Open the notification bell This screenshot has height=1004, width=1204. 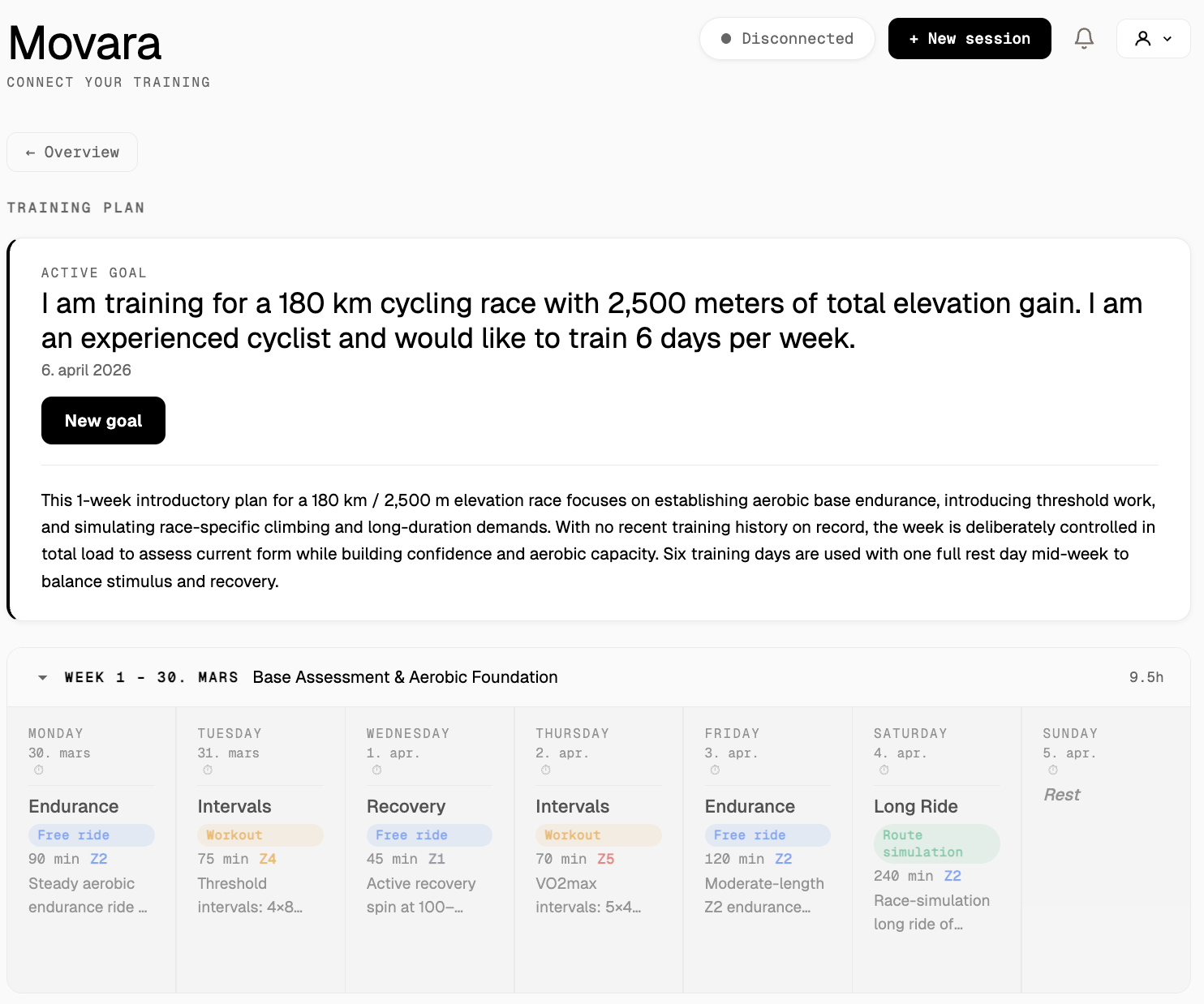[x=1084, y=38]
